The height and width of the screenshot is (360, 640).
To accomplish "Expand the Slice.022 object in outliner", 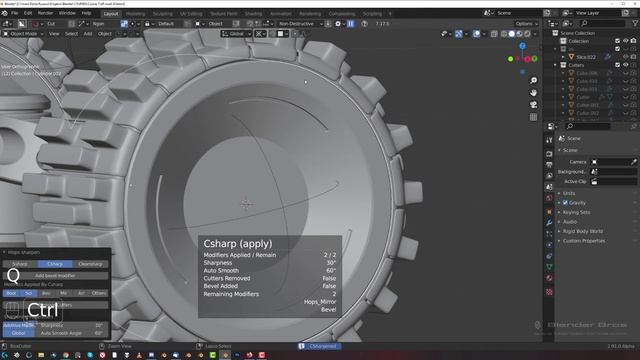I will tap(563, 57).
